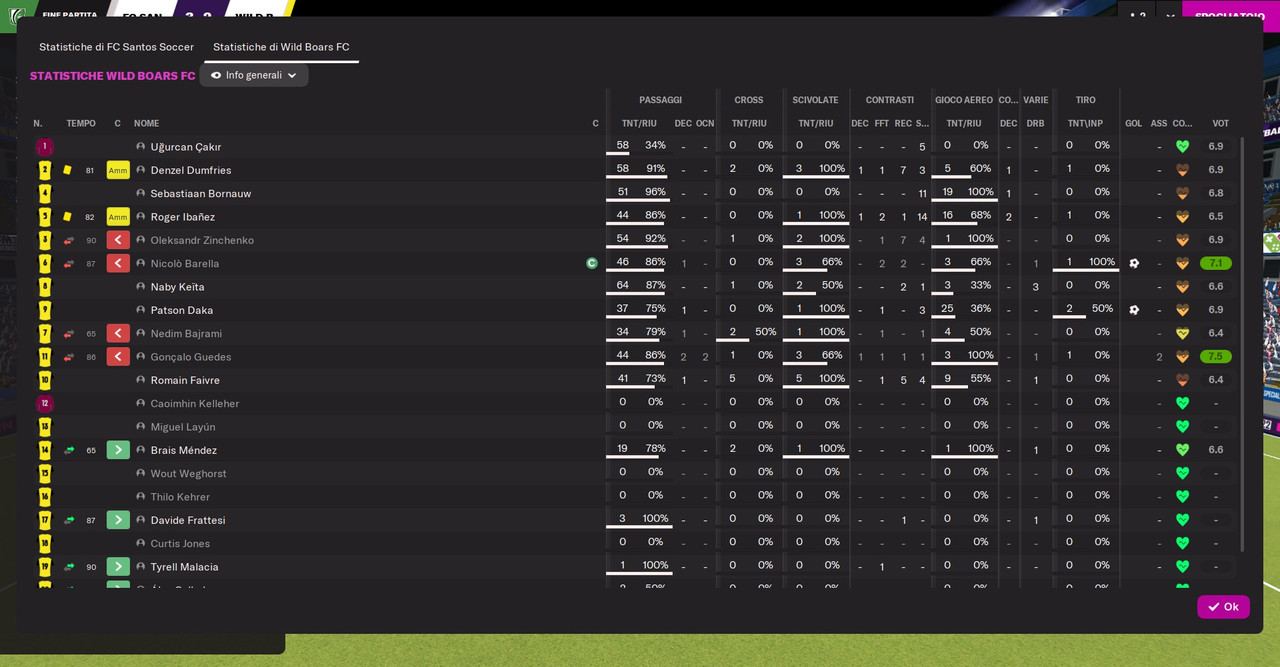Click Nicolò Barella's goal ball icon

(x=1134, y=263)
